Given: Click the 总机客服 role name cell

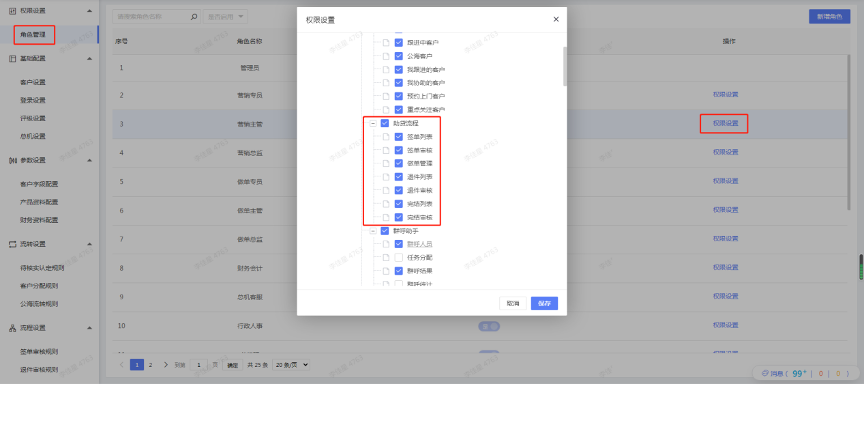Looking at the screenshot, I should 250,296.
